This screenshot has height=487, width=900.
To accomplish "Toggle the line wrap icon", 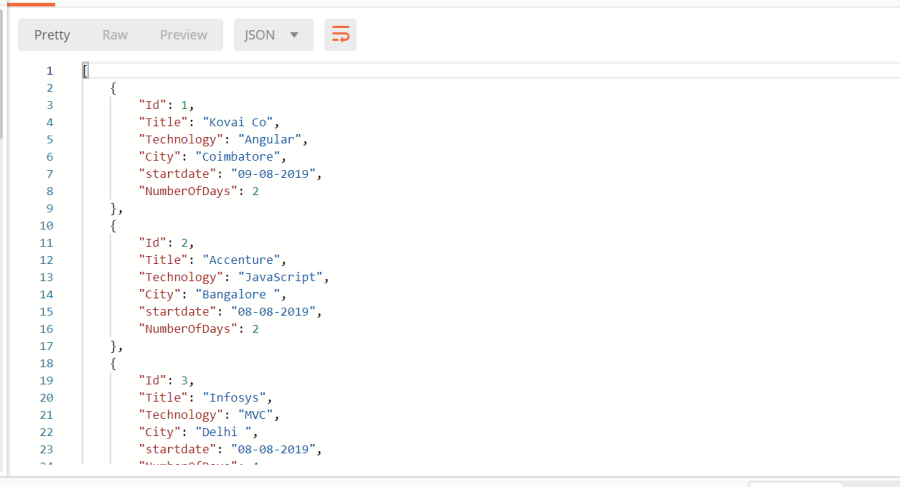I will click(341, 35).
